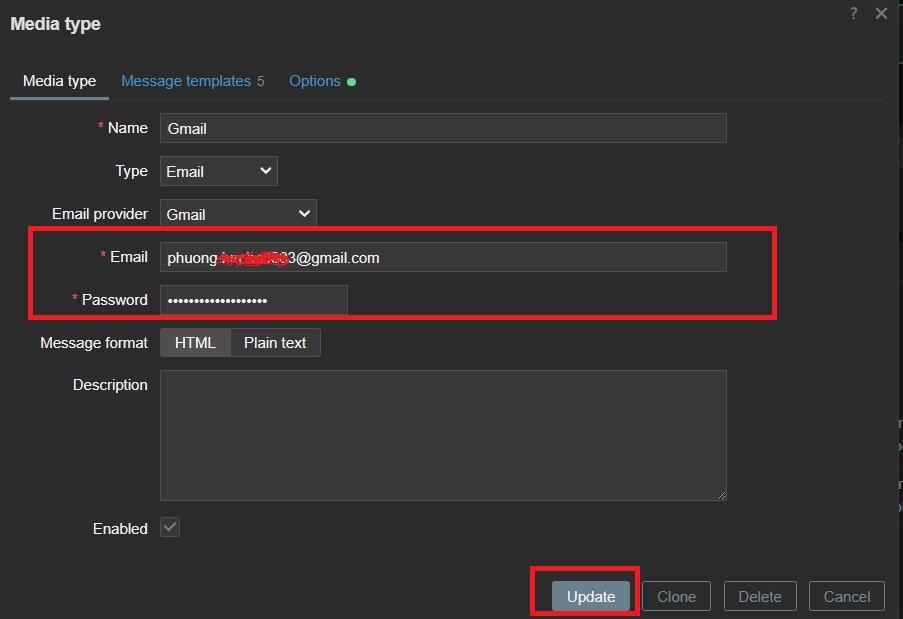Select the Media type tab

coord(59,81)
